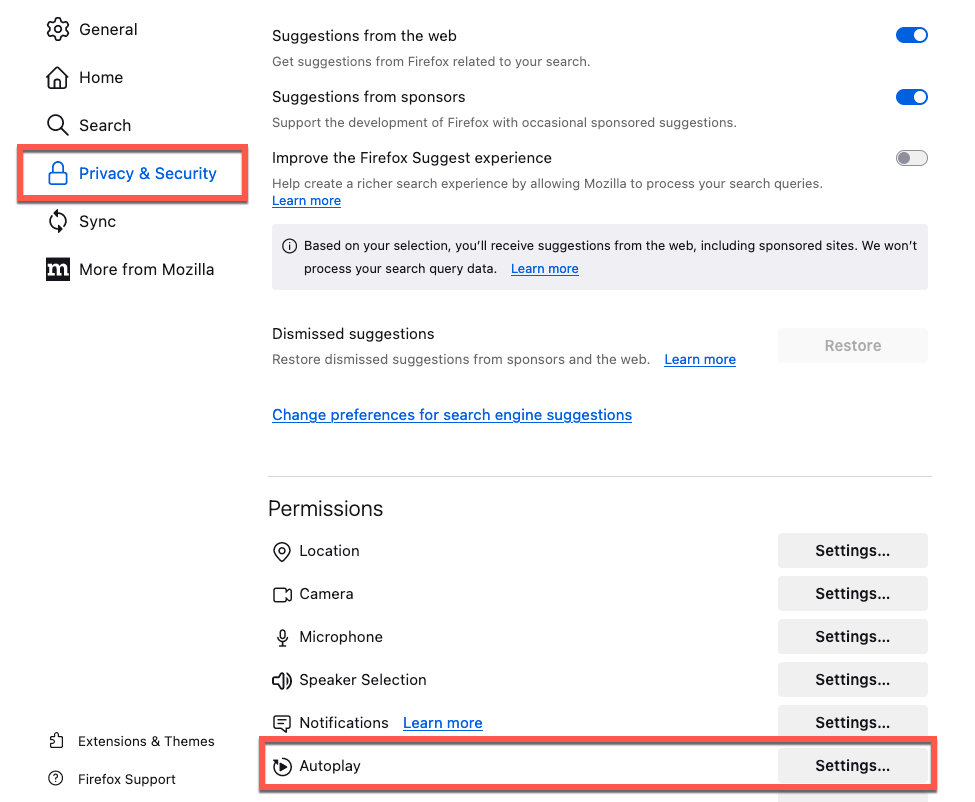Open More from Mozilla section
Viewport: 975px width, 802px height.
[146, 269]
